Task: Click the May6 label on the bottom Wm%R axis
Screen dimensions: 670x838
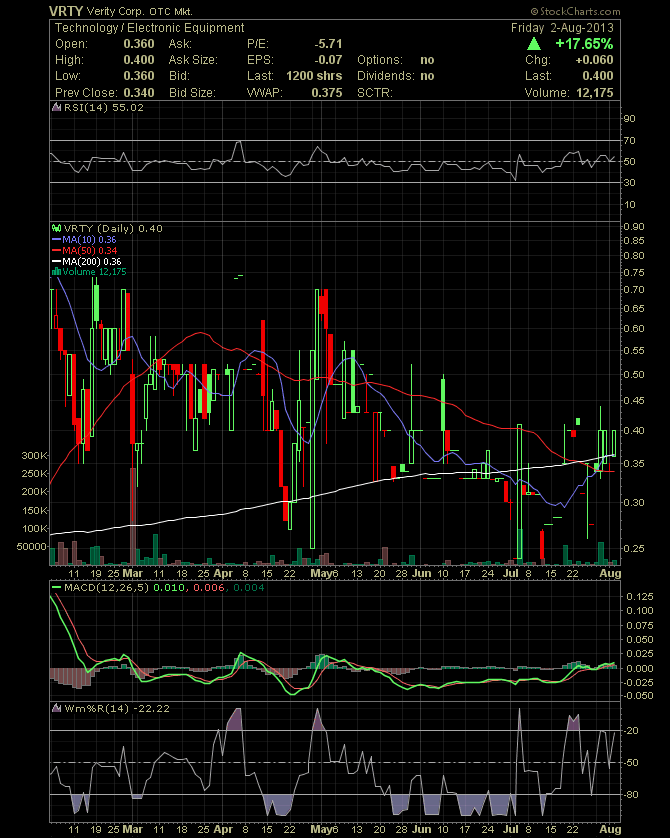Action: [x=324, y=829]
